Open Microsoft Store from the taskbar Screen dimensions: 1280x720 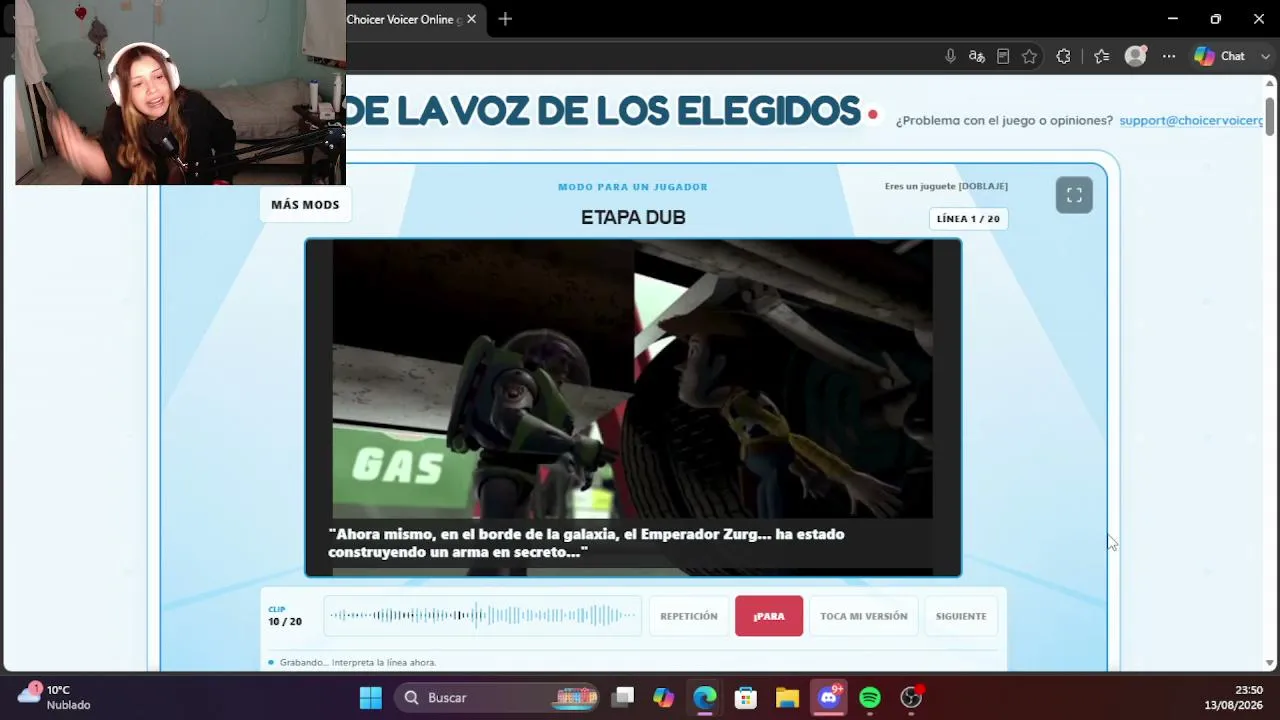click(x=746, y=697)
